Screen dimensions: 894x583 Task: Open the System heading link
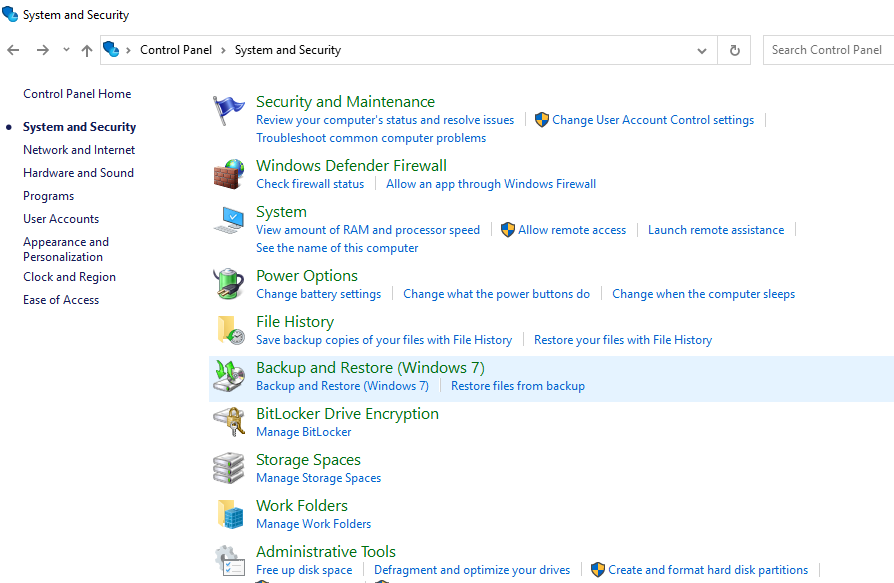(281, 211)
